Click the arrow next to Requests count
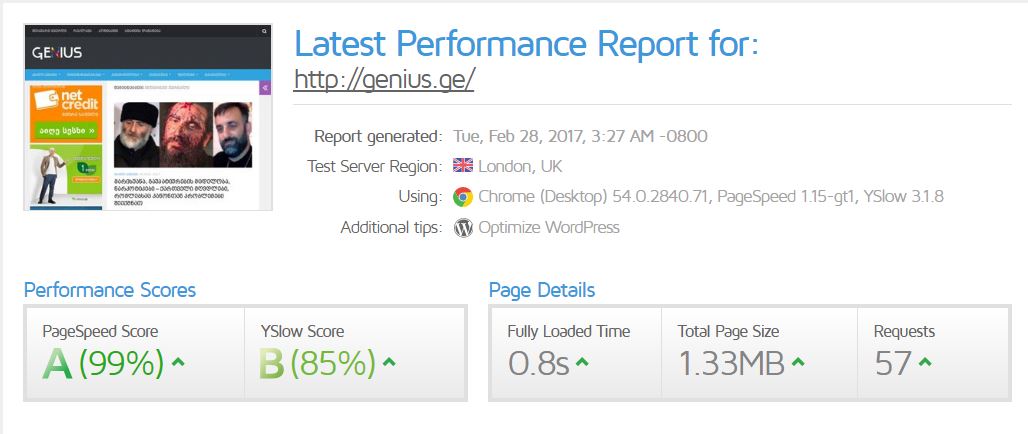1028x434 pixels. tap(924, 362)
